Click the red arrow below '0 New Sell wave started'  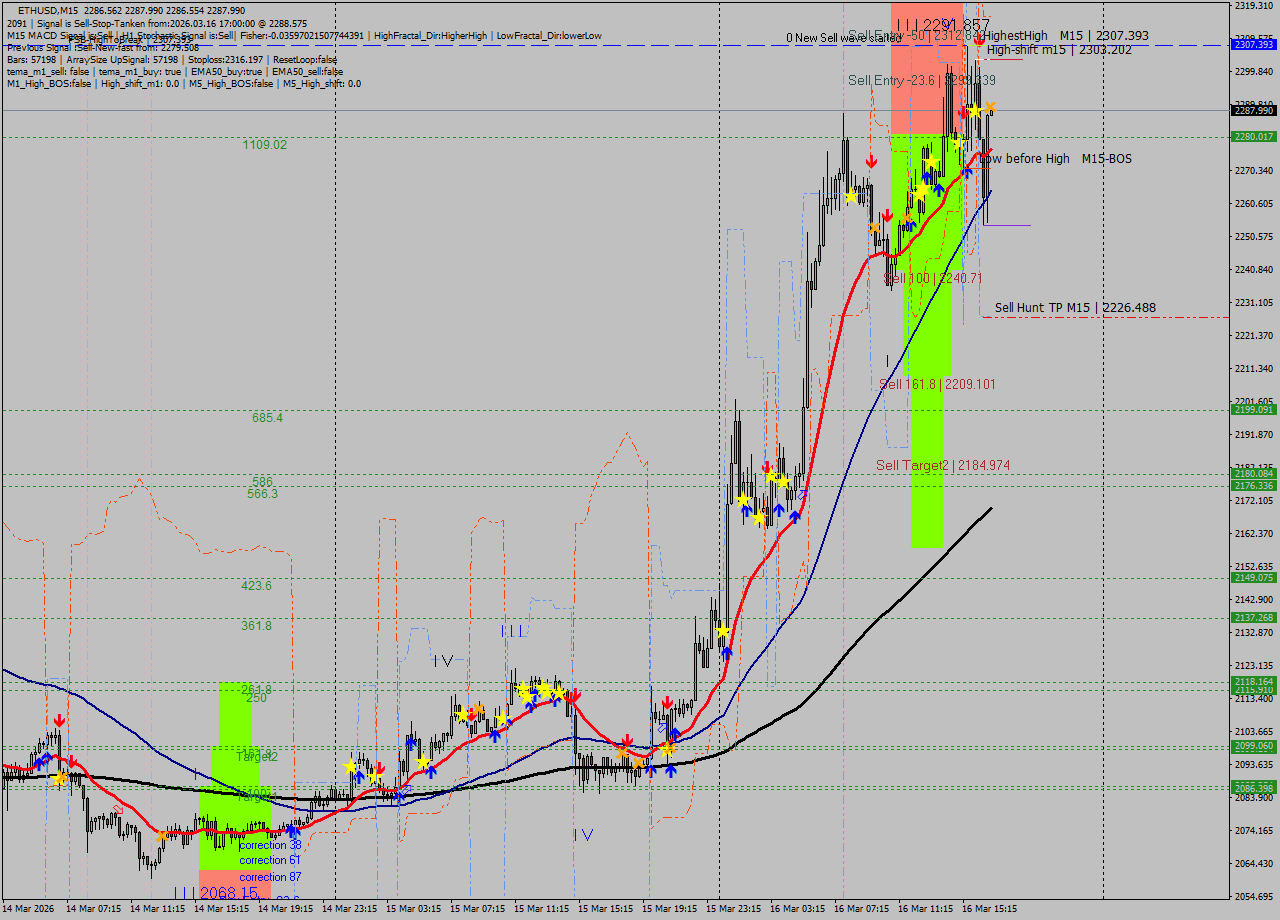pyautogui.click(x=872, y=162)
